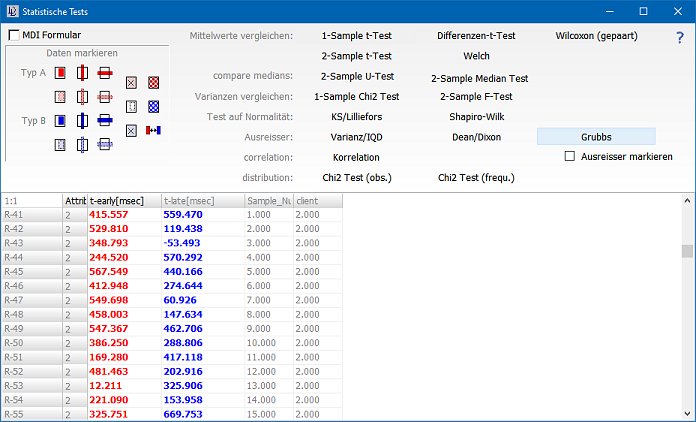Click the red-blue swap marks icon
Viewport: 696px width, 422px height.
153,130
